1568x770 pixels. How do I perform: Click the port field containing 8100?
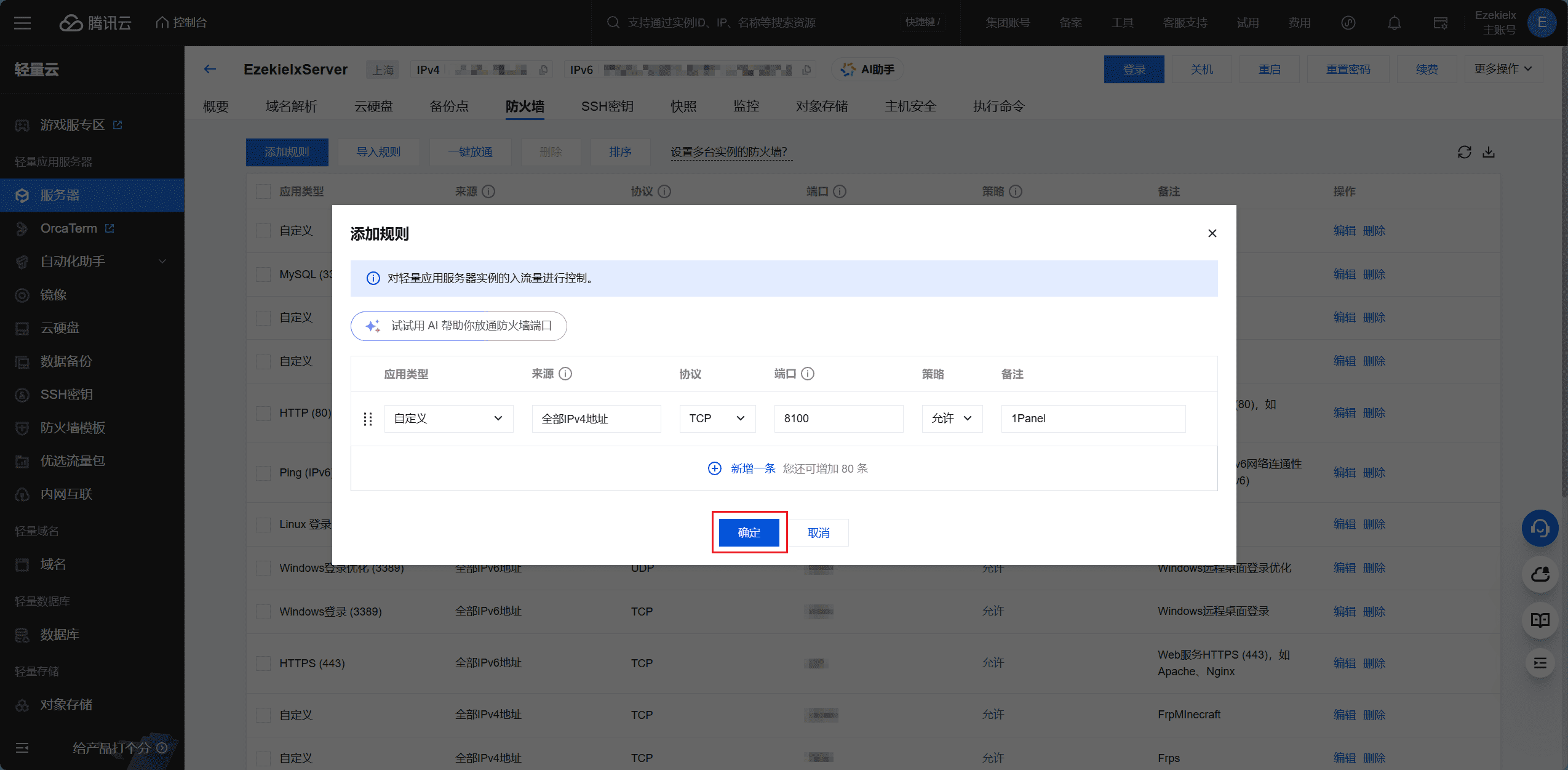839,419
